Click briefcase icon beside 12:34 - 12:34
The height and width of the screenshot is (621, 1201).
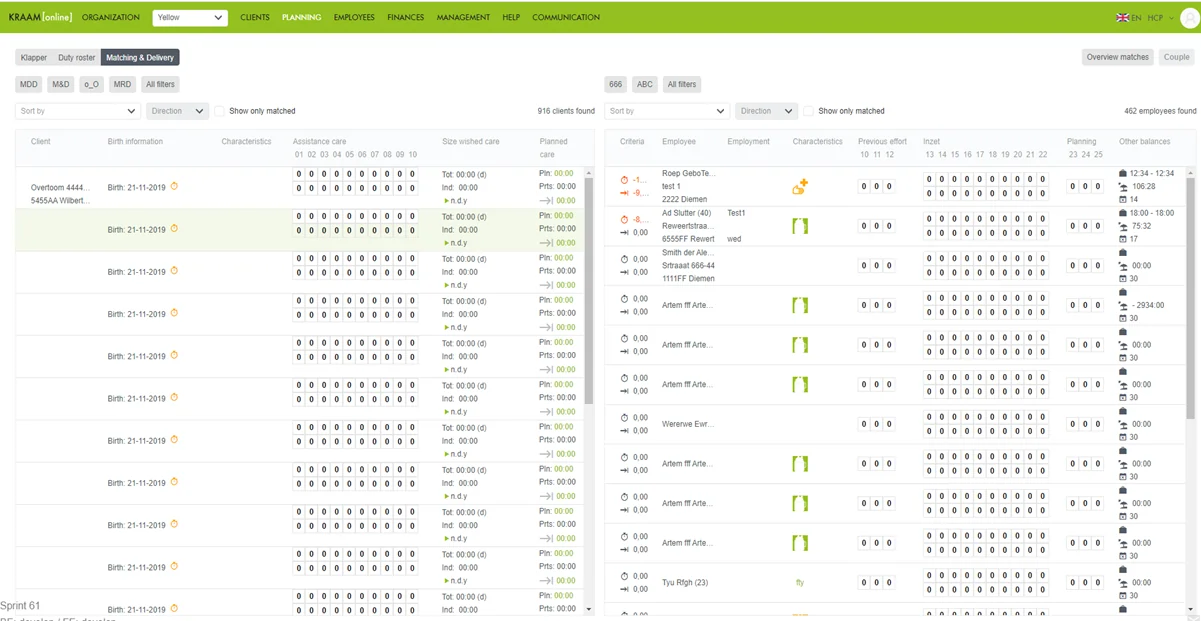pos(1122,174)
